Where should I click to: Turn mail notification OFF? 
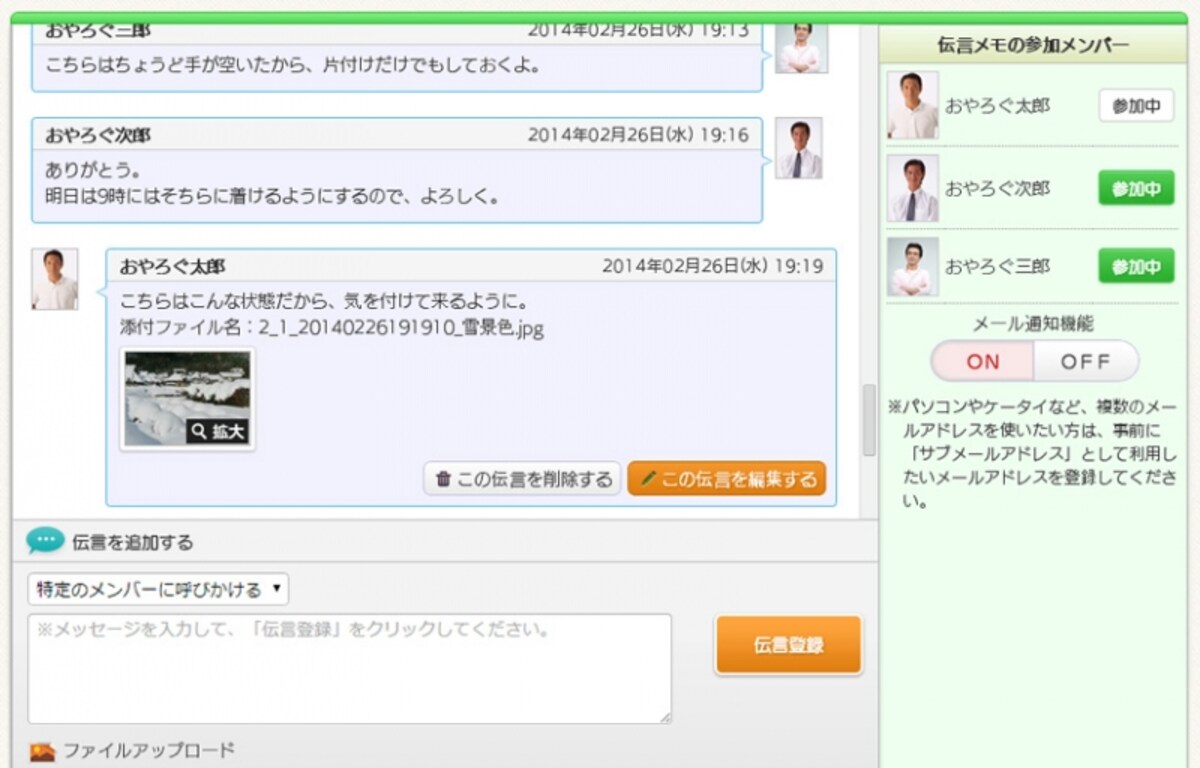(x=1085, y=361)
